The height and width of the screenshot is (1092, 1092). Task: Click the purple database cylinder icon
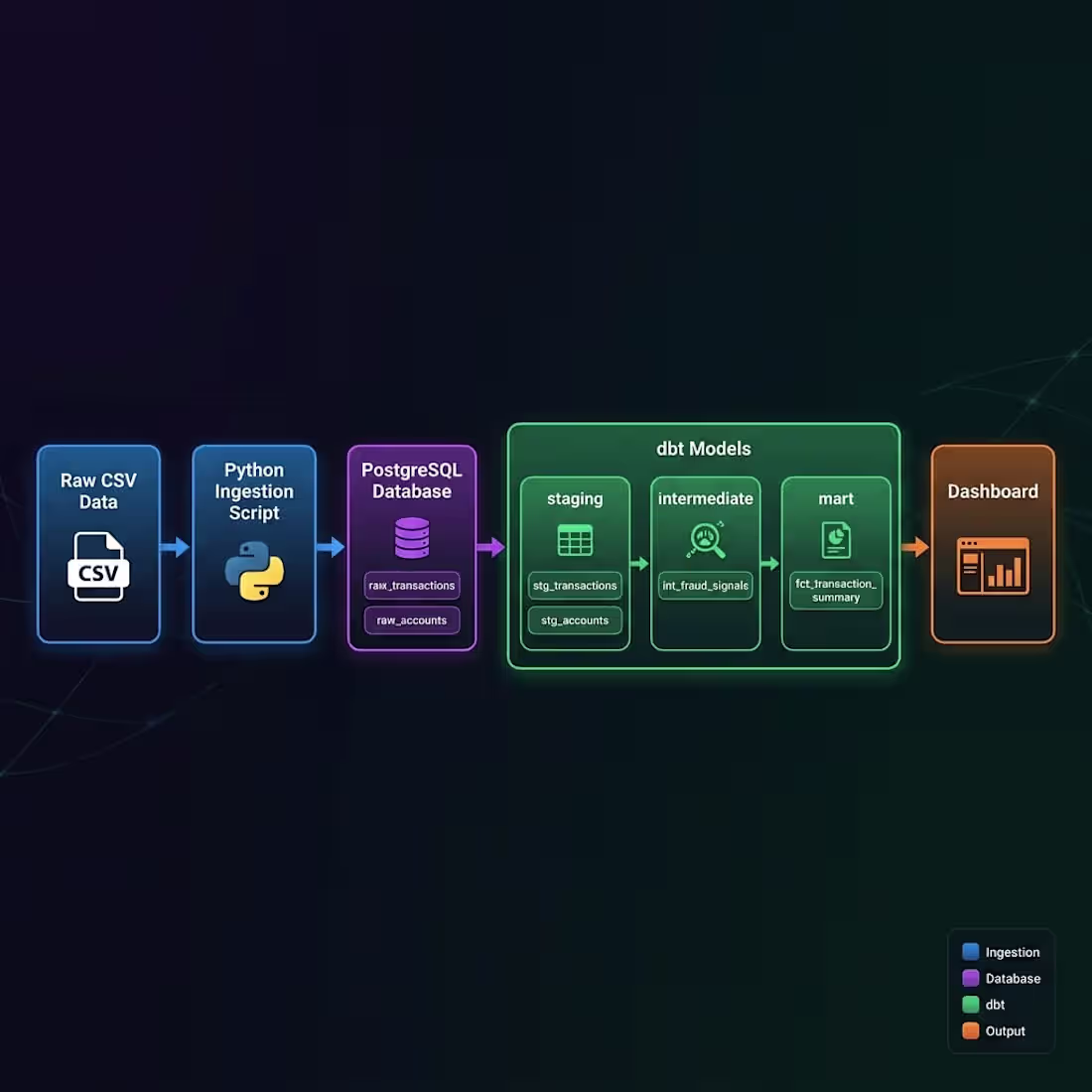point(412,538)
